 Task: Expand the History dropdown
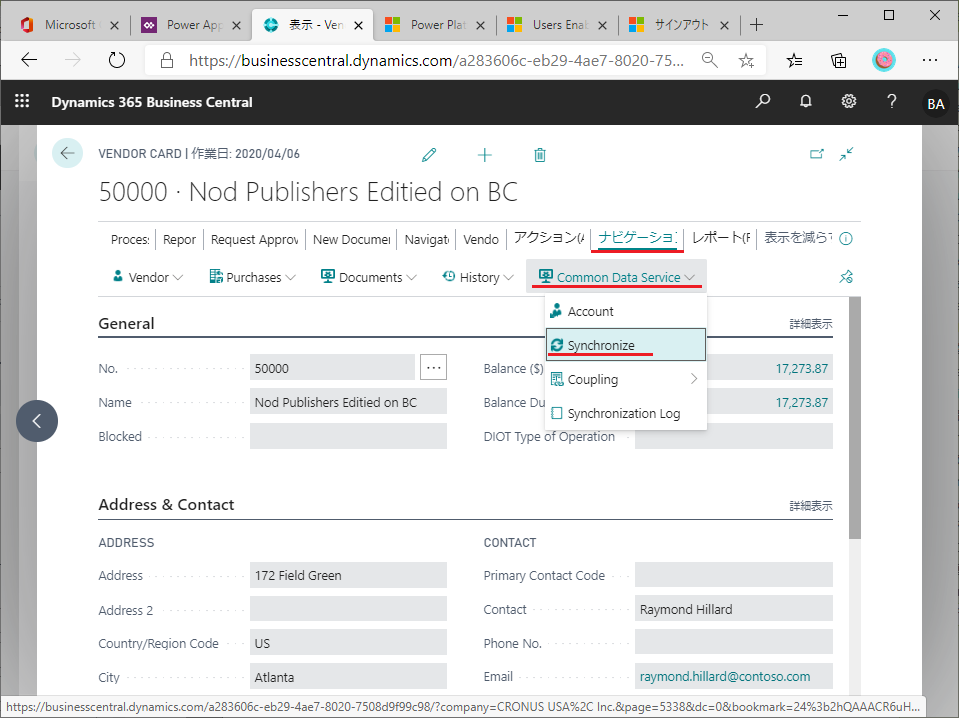pos(478,277)
